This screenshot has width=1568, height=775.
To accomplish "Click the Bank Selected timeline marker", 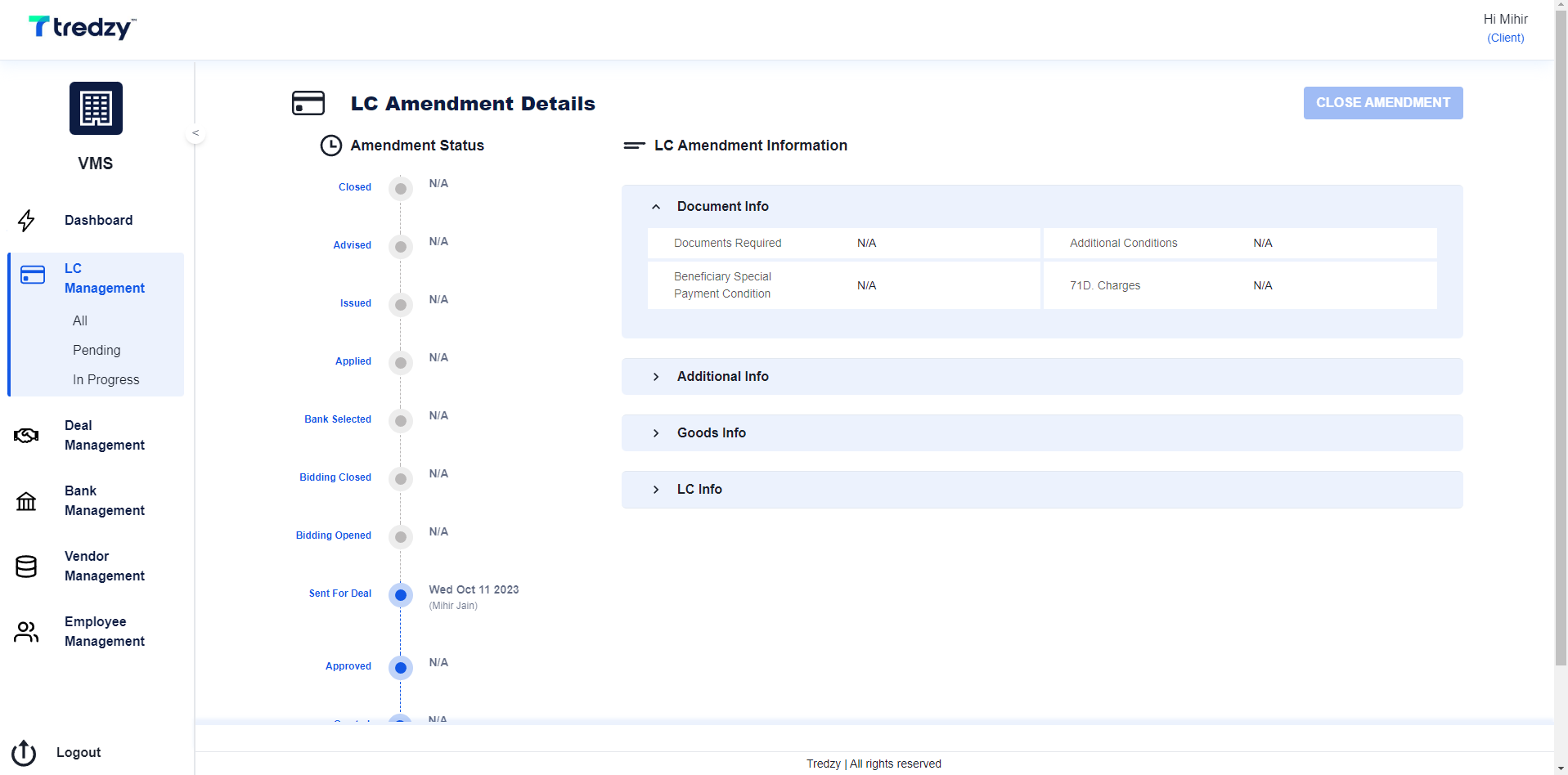I will pos(401,421).
